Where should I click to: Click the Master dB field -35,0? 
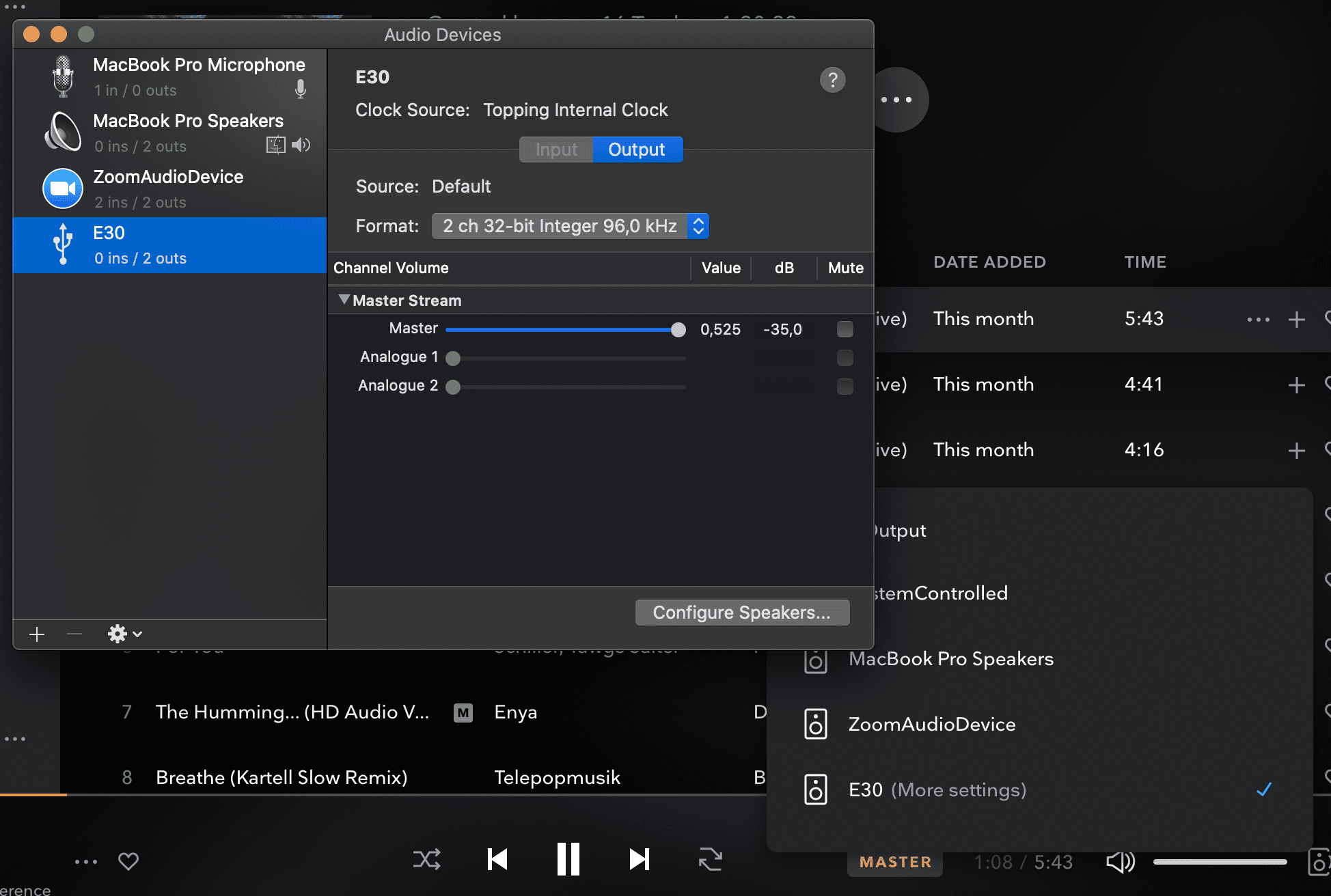tap(782, 330)
